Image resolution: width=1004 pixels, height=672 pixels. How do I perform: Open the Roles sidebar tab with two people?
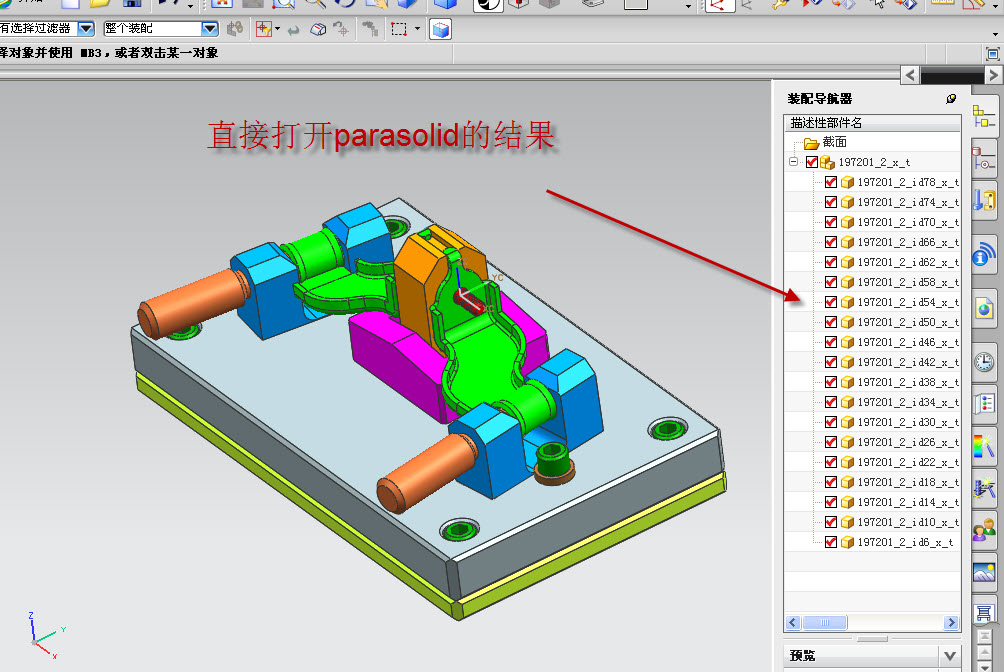[984, 530]
